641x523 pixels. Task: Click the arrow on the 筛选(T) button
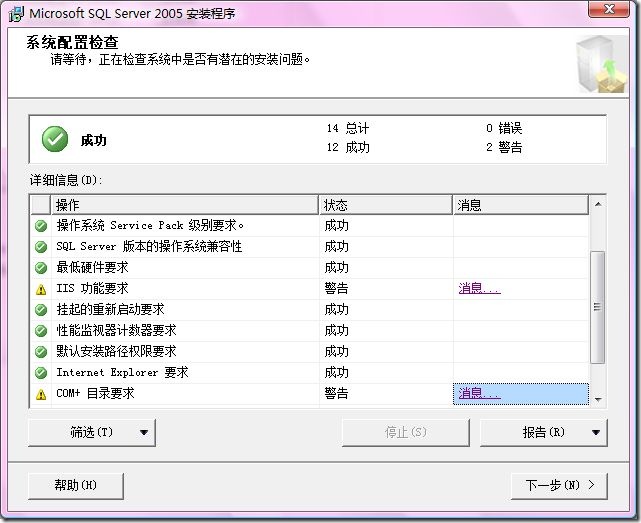(x=144, y=432)
